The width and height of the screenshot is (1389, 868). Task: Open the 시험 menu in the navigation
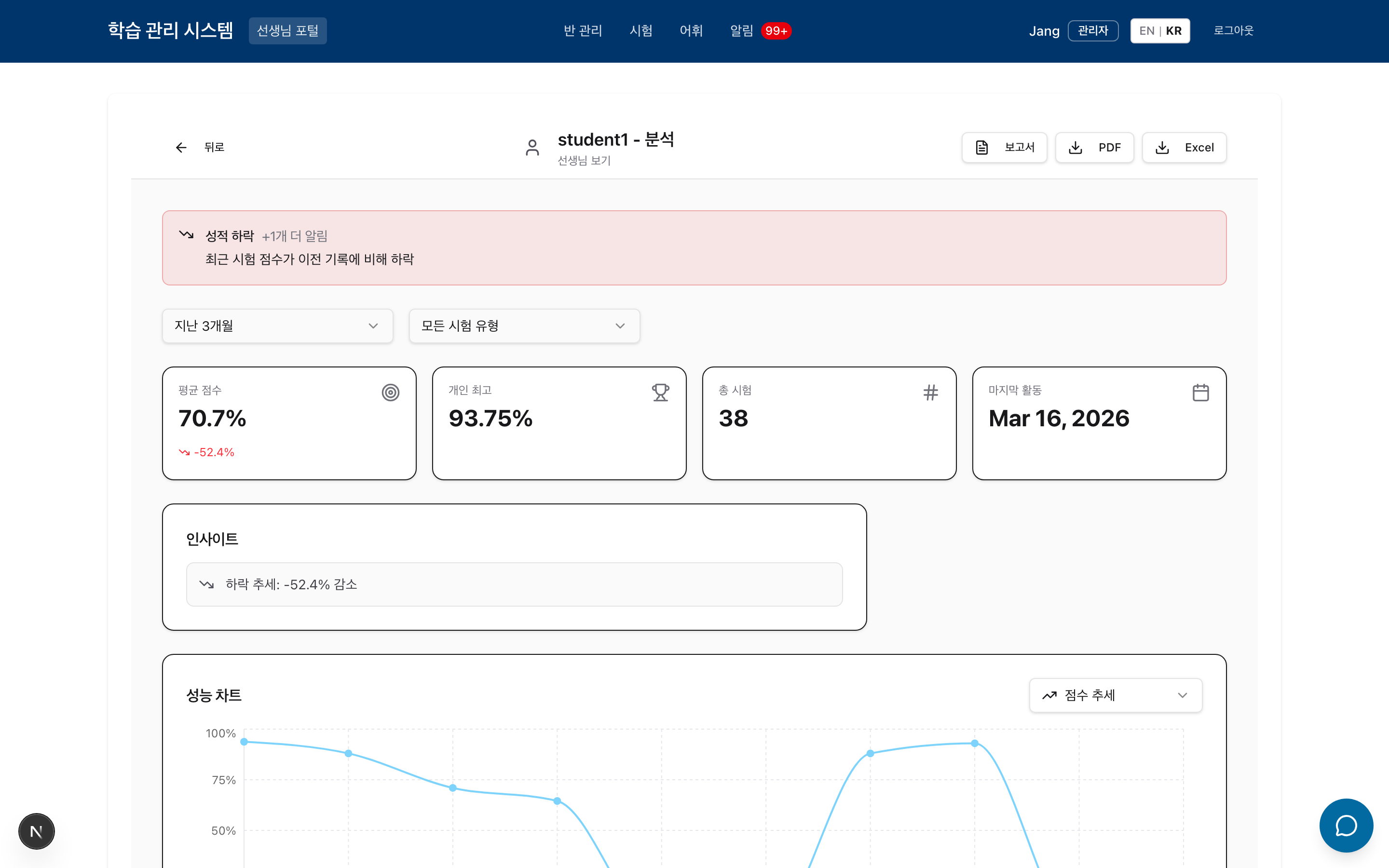tap(640, 30)
